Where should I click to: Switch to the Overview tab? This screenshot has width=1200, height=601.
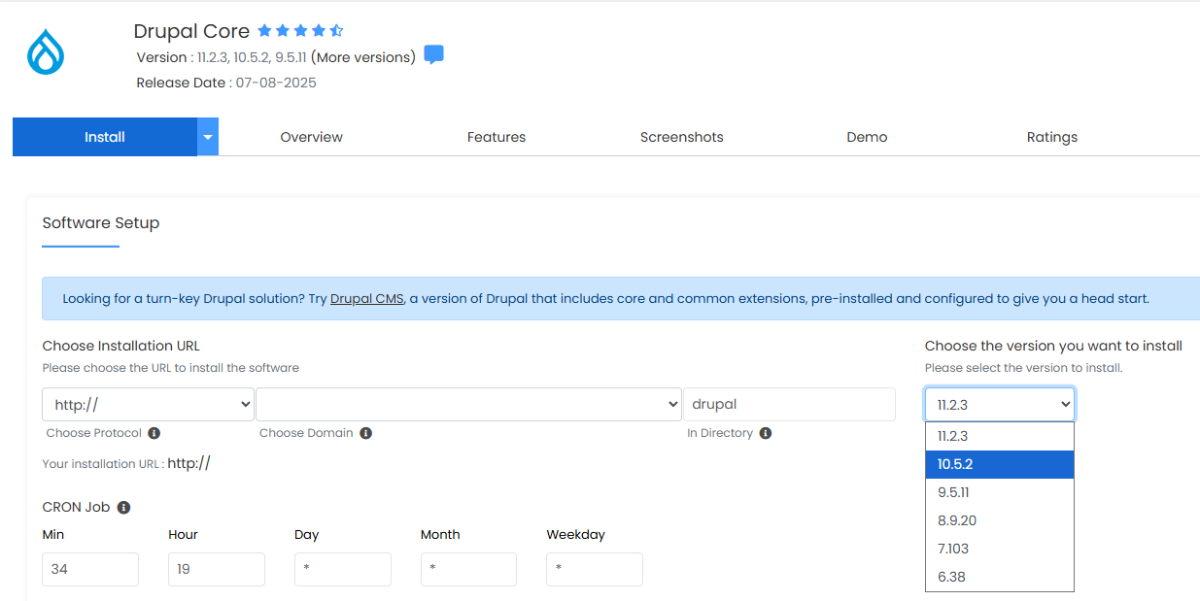[311, 137]
